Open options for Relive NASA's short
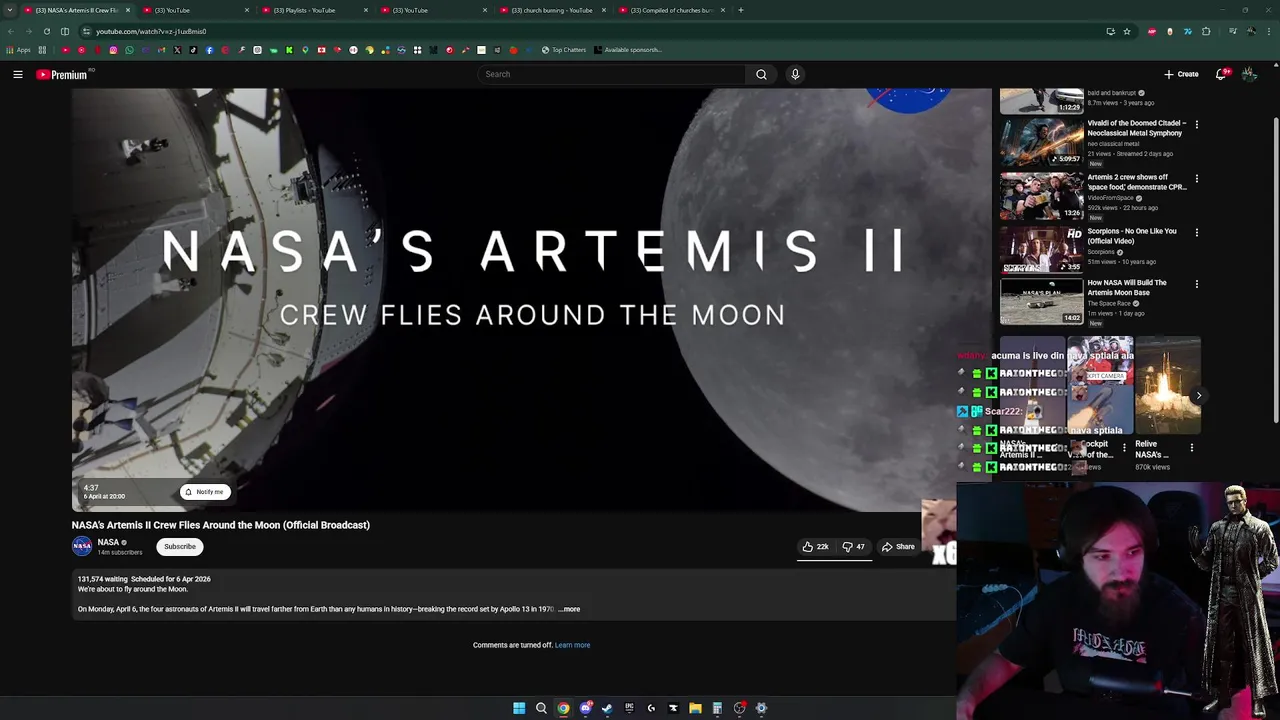Screen dimensions: 1280x720 [1192, 448]
